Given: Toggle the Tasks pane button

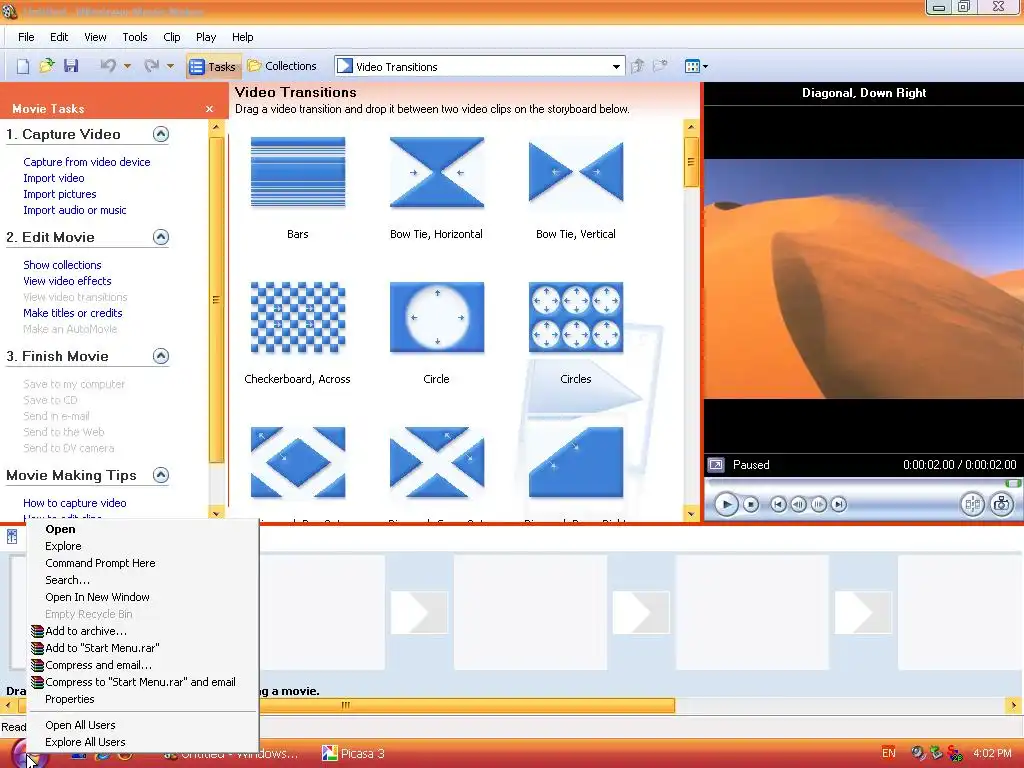Looking at the screenshot, I should (212, 67).
